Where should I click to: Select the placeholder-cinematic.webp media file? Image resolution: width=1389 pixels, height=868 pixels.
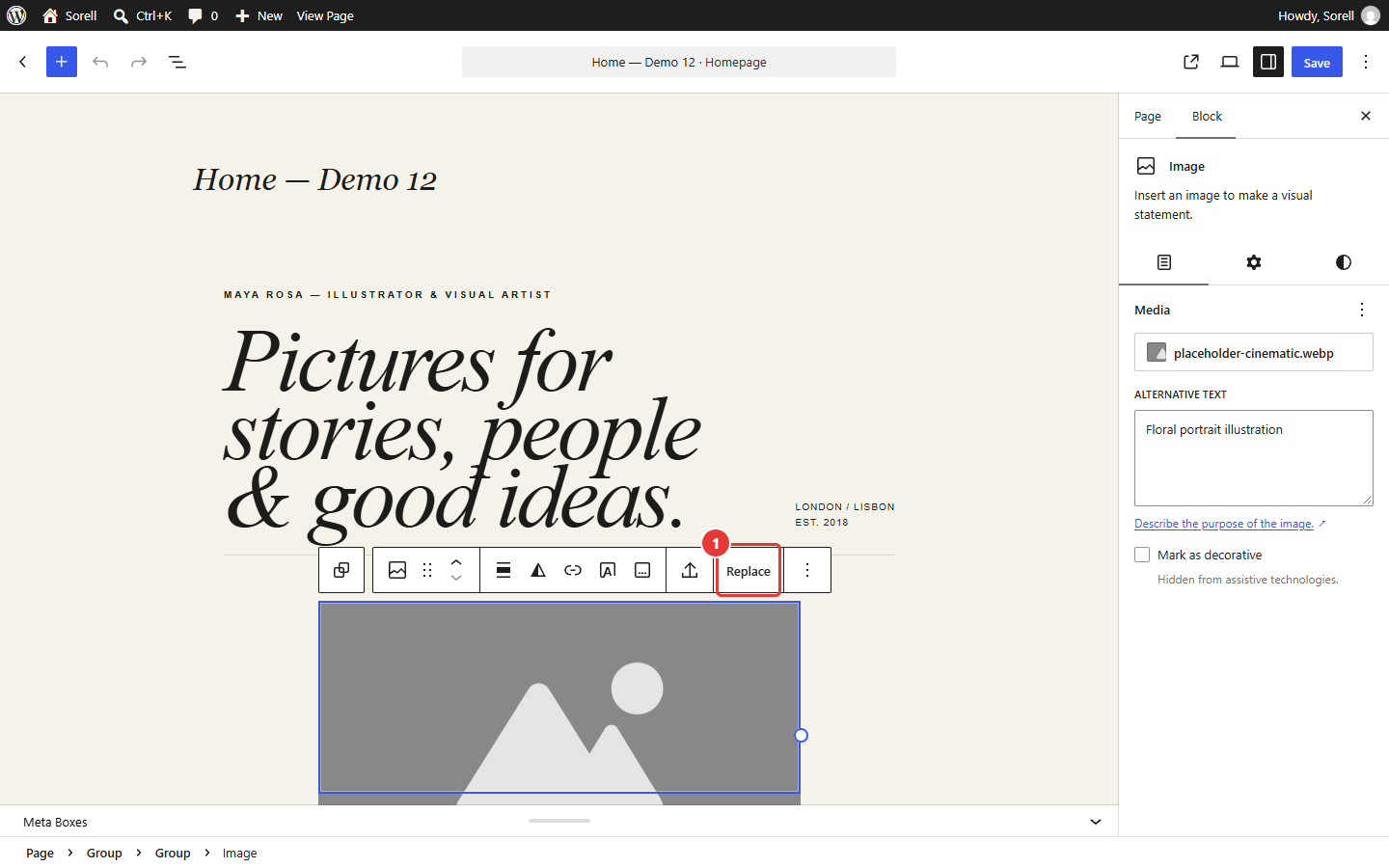point(1254,352)
